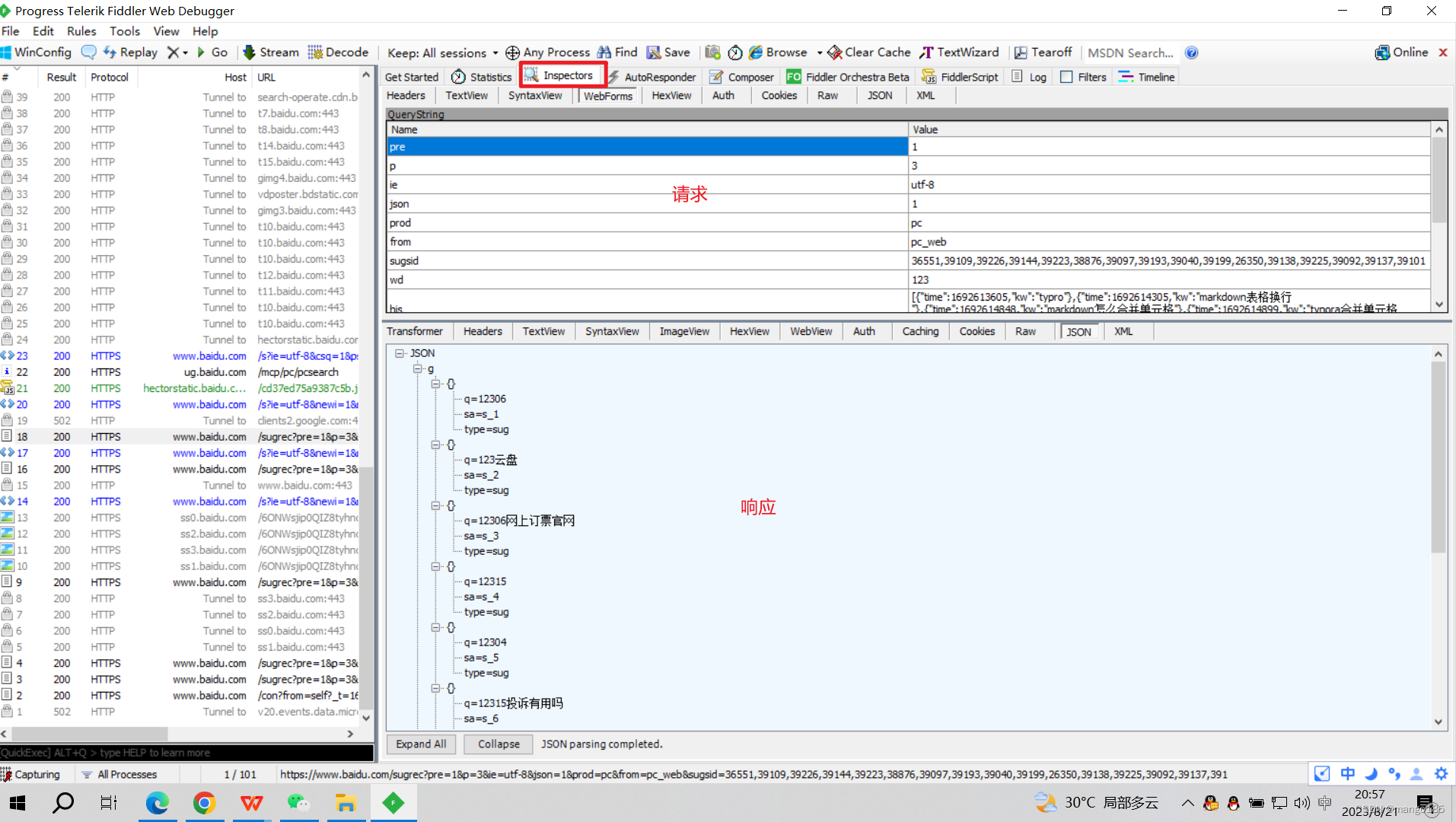Click the WinConfig toolbar icon

click(36, 53)
